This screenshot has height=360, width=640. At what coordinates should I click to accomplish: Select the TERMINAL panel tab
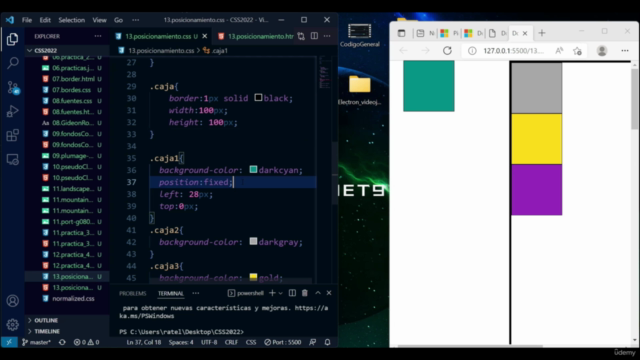pyautogui.click(x=171, y=293)
